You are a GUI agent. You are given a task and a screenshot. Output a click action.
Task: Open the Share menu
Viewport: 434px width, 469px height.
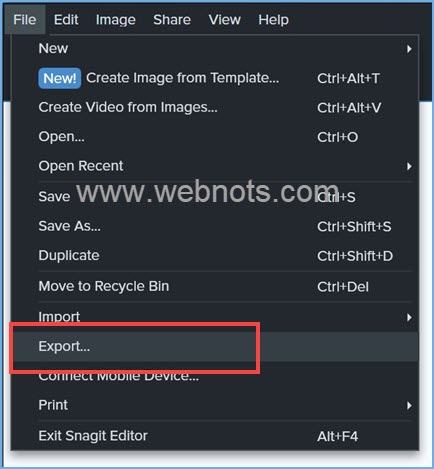[x=172, y=20]
